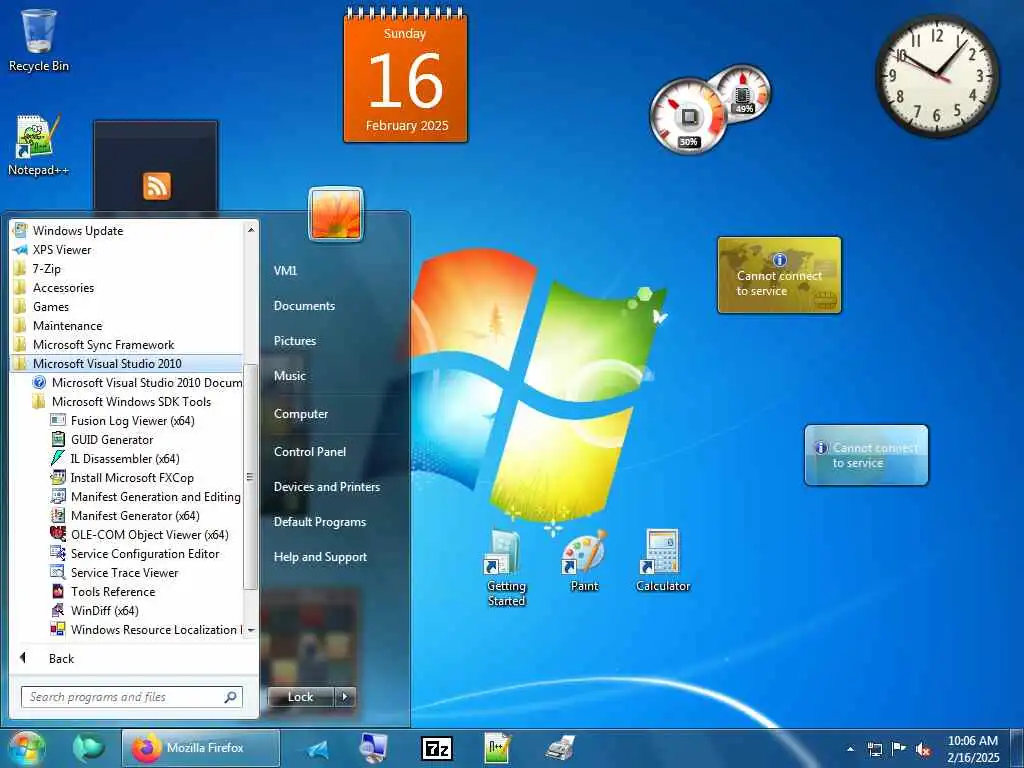Click the network tray icon
Image resolution: width=1024 pixels, height=768 pixels.
pyautogui.click(x=874, y=749)
